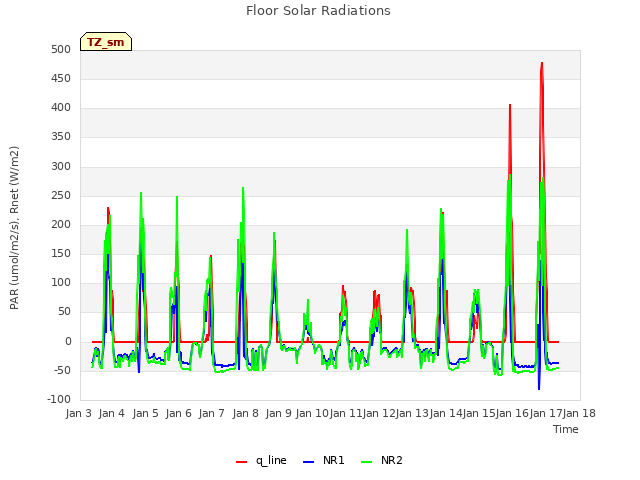
Task: Click the chart title Floor Solar Radiations
Action: [x=318, y=10]
